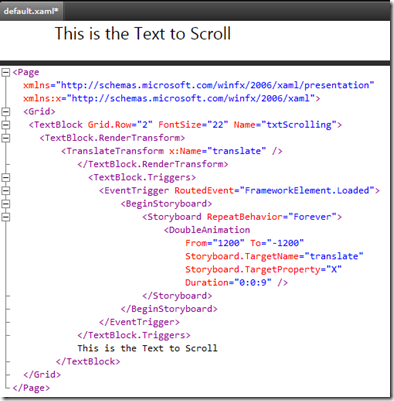Click the DoubleAnimation tag
Viewport: 394px width, 401px height.
click(207, 230)
